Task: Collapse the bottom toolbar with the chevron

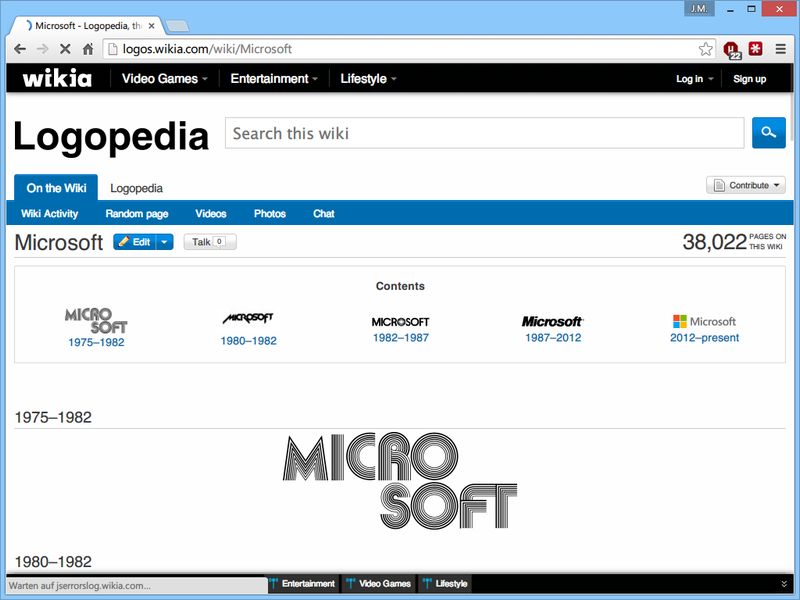Action: pyautogui.click(x=784, y=584)
